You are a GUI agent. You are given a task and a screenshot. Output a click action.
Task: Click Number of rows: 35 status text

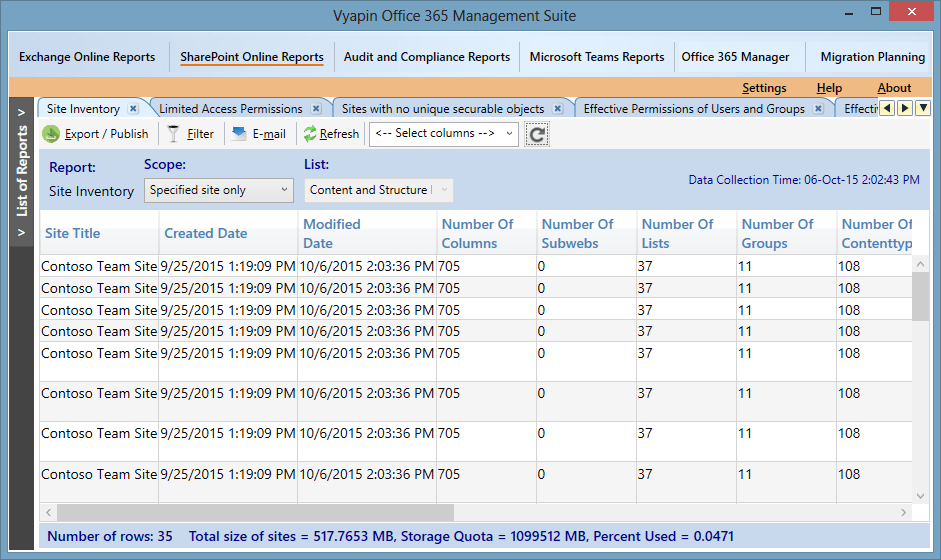(110, 537)
